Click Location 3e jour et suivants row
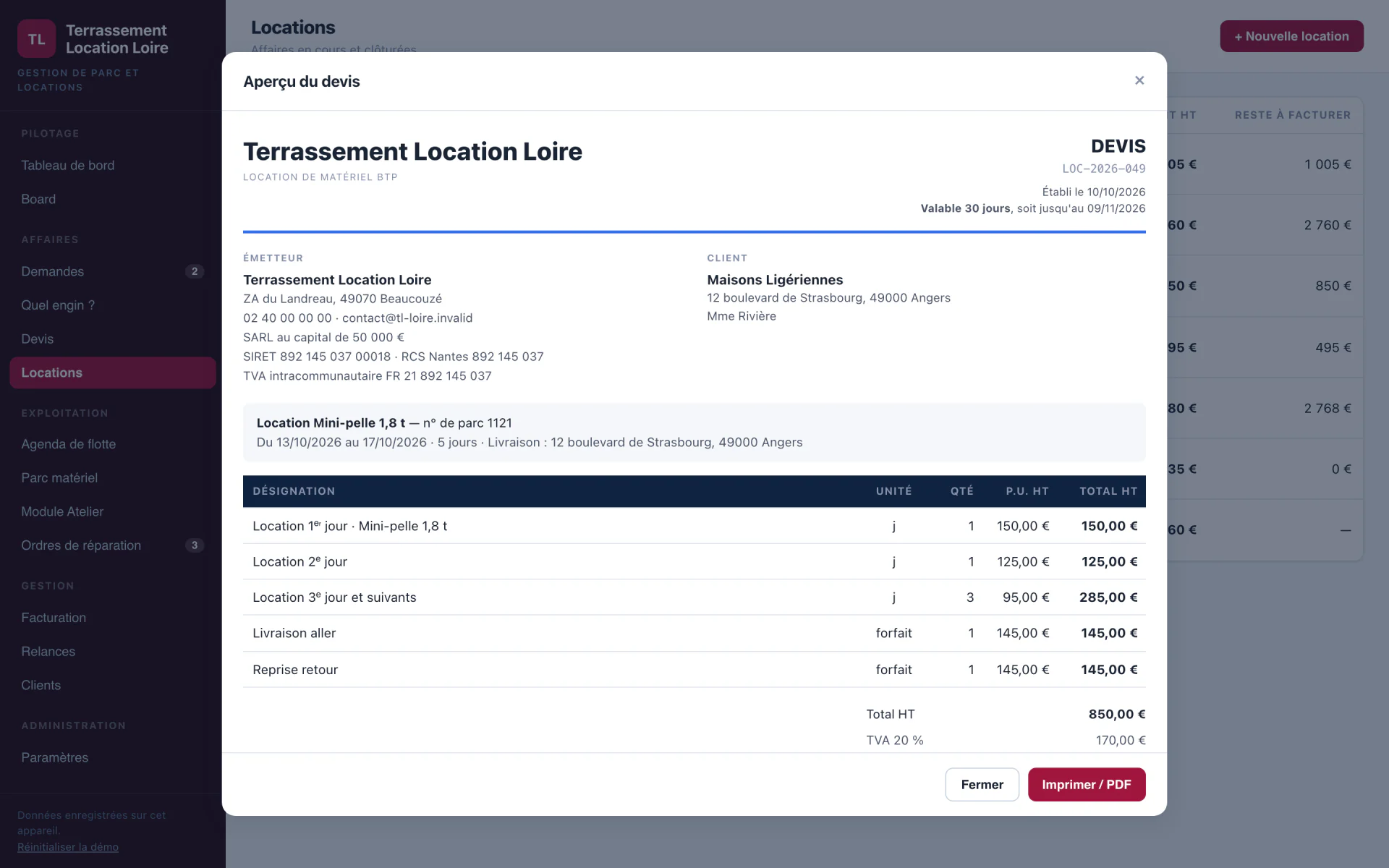Image resolution: width=1389 pixels, height=868 pixels. [x=694, y=597]
